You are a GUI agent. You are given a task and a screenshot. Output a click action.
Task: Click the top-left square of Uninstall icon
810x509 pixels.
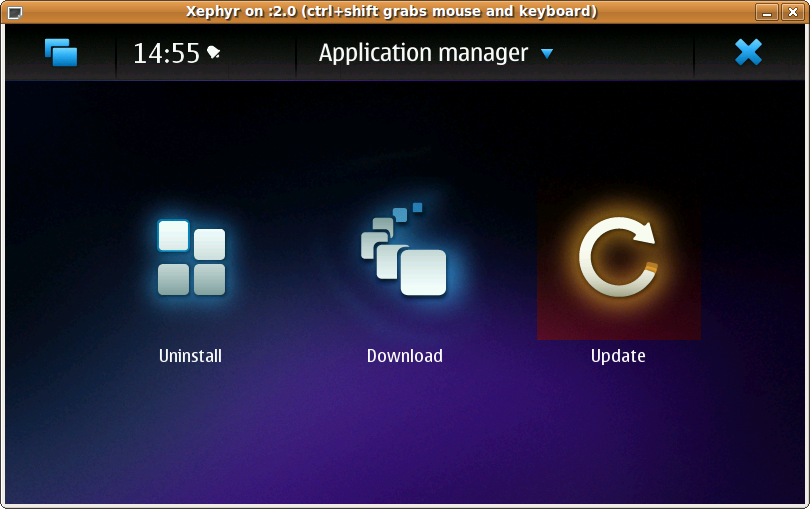173,236
